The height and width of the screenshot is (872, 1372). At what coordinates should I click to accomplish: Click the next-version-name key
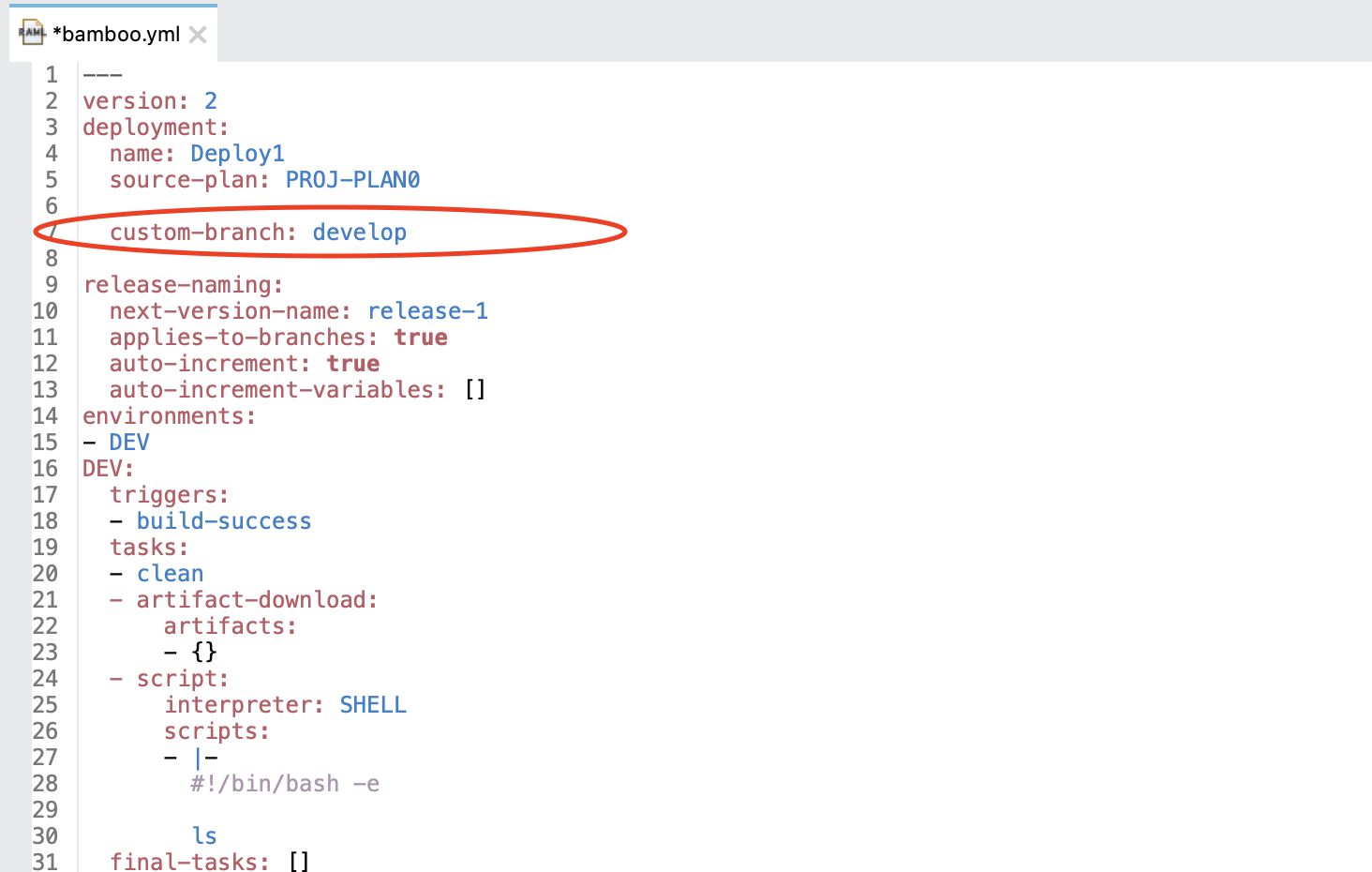231,311
